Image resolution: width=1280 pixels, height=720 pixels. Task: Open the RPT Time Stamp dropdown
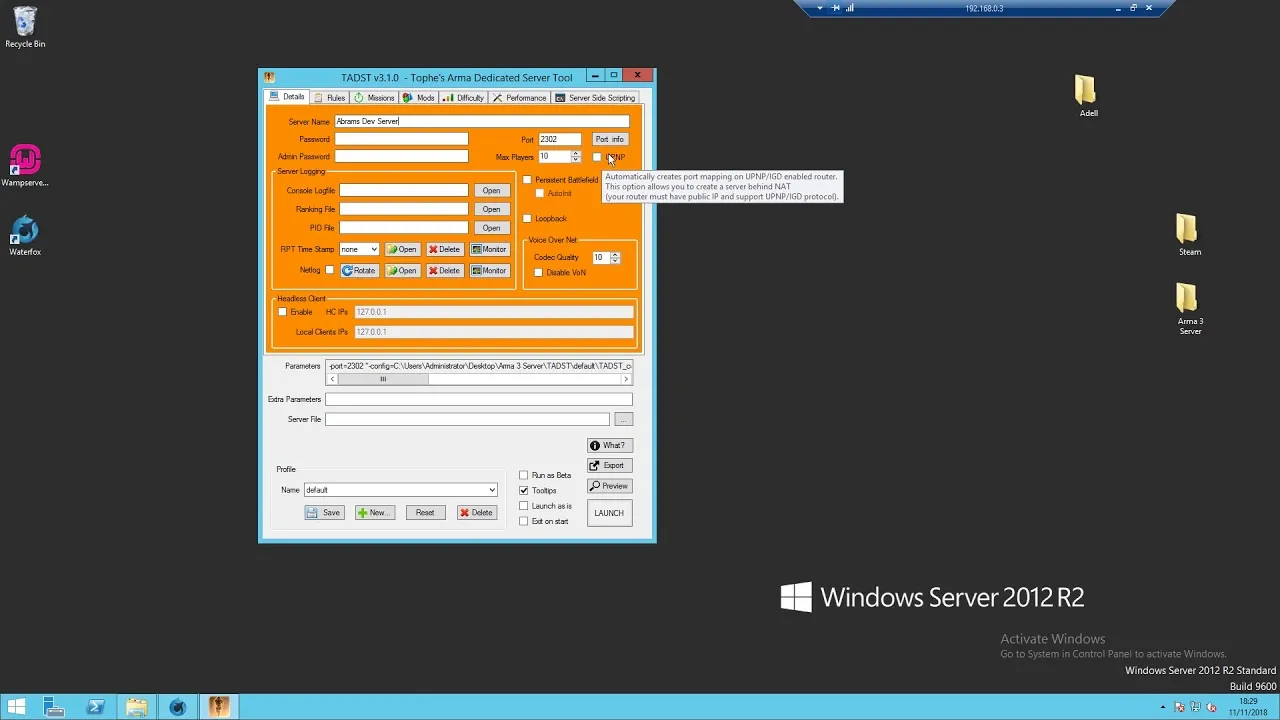point(372,249)
